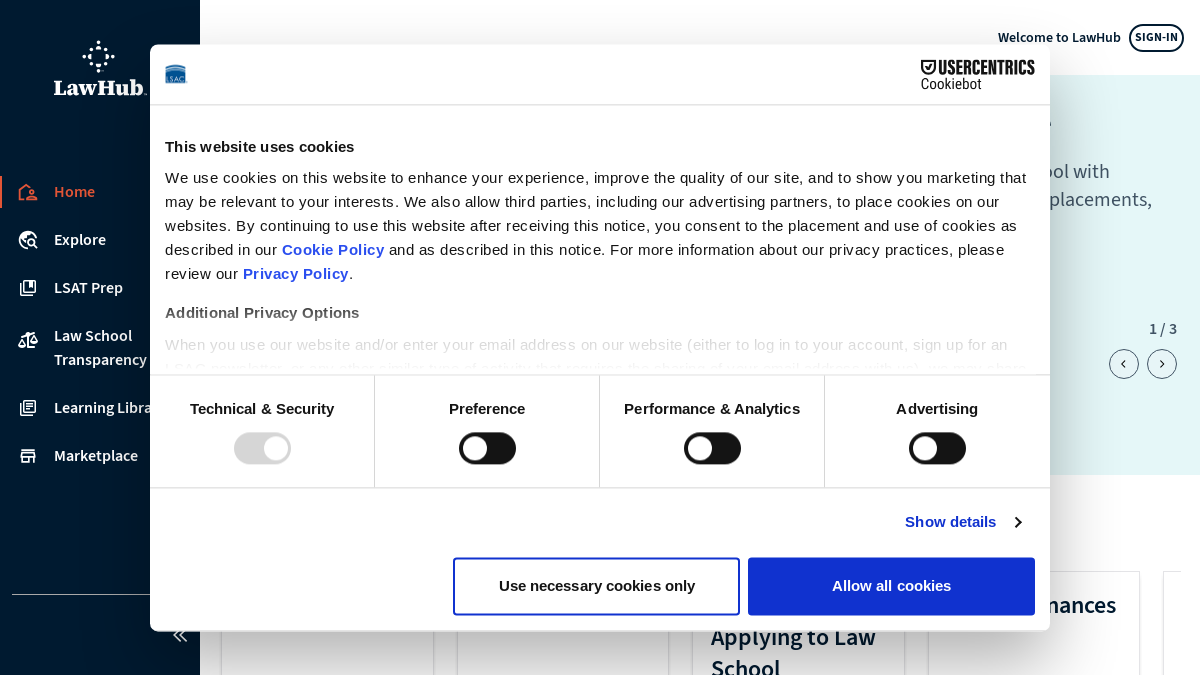Viewport: 1200px width, 675px height.
Task: Open the Cookie Policy link
Action: 333,250
